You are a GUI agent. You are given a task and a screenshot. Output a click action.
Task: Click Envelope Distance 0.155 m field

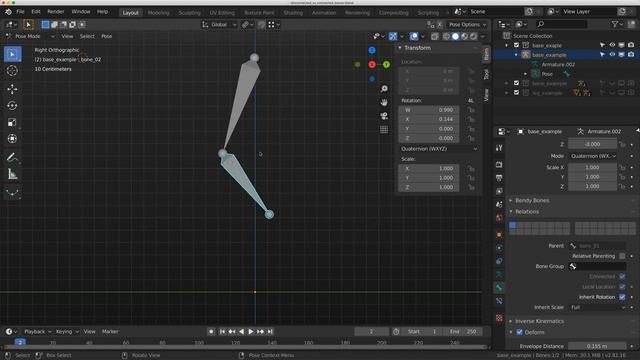click(x=597, y=346)
